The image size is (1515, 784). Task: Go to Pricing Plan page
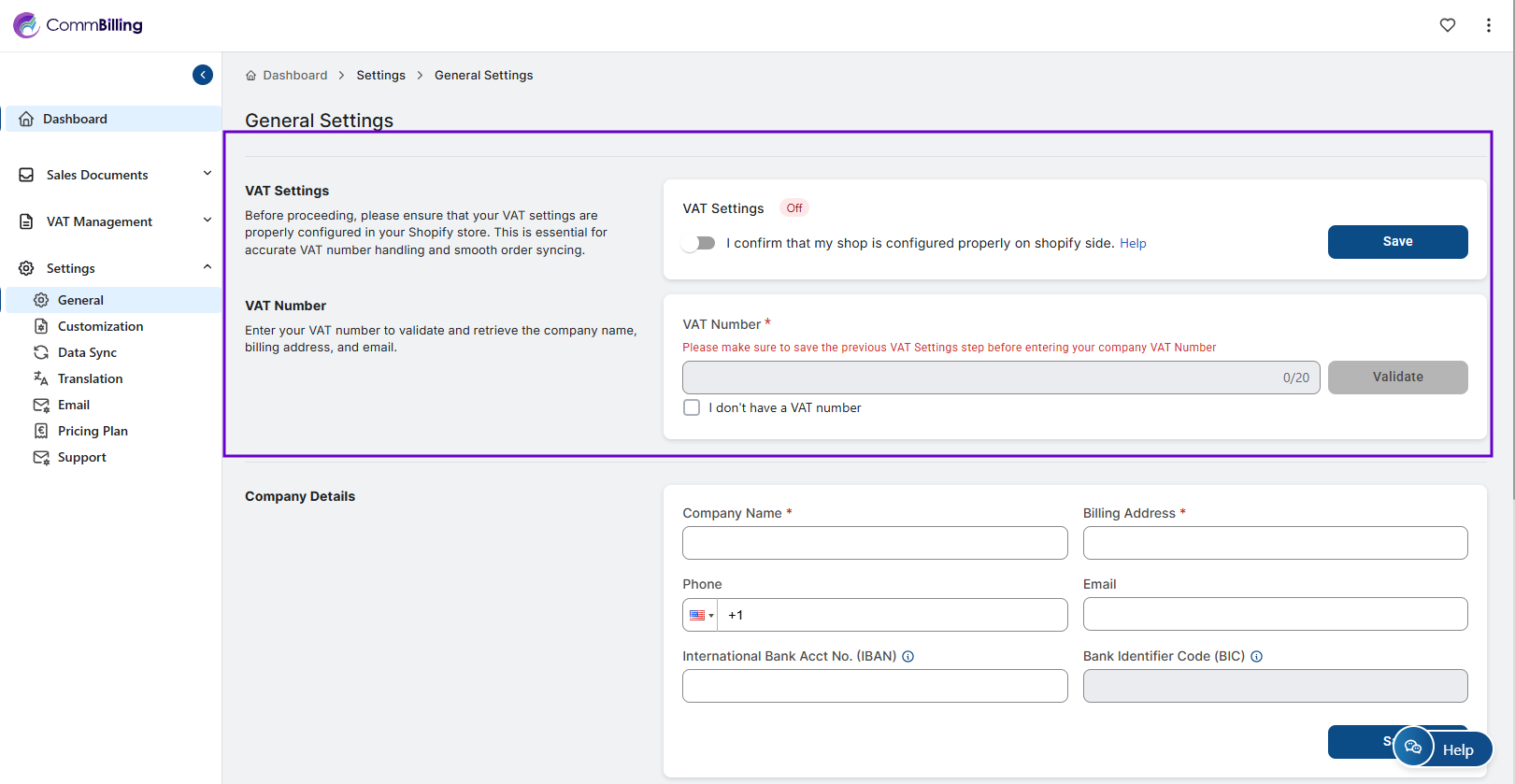pos(93,431)
